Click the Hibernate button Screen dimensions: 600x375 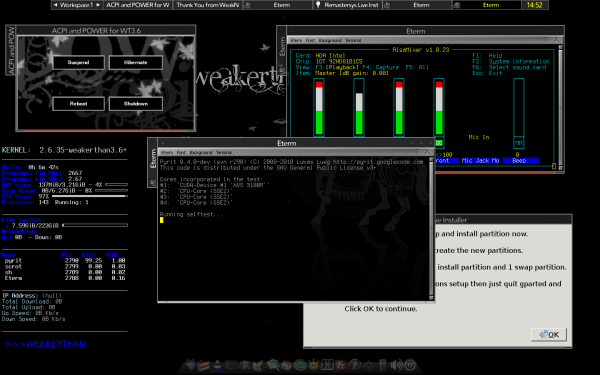coord(135,62)
